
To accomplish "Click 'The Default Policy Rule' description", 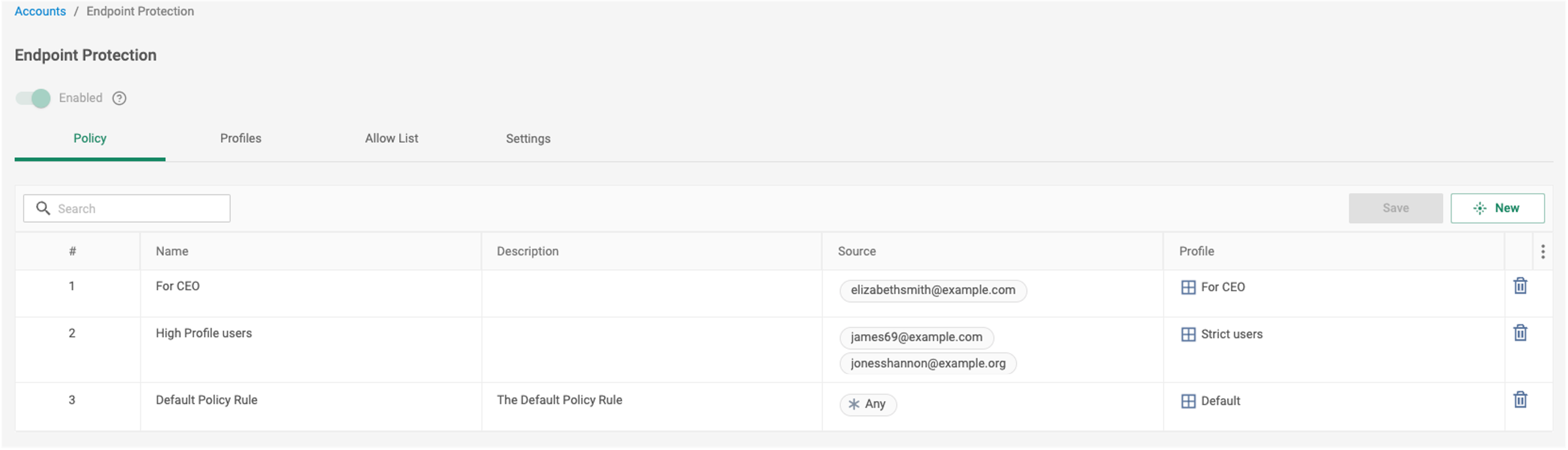I will 559,400.
